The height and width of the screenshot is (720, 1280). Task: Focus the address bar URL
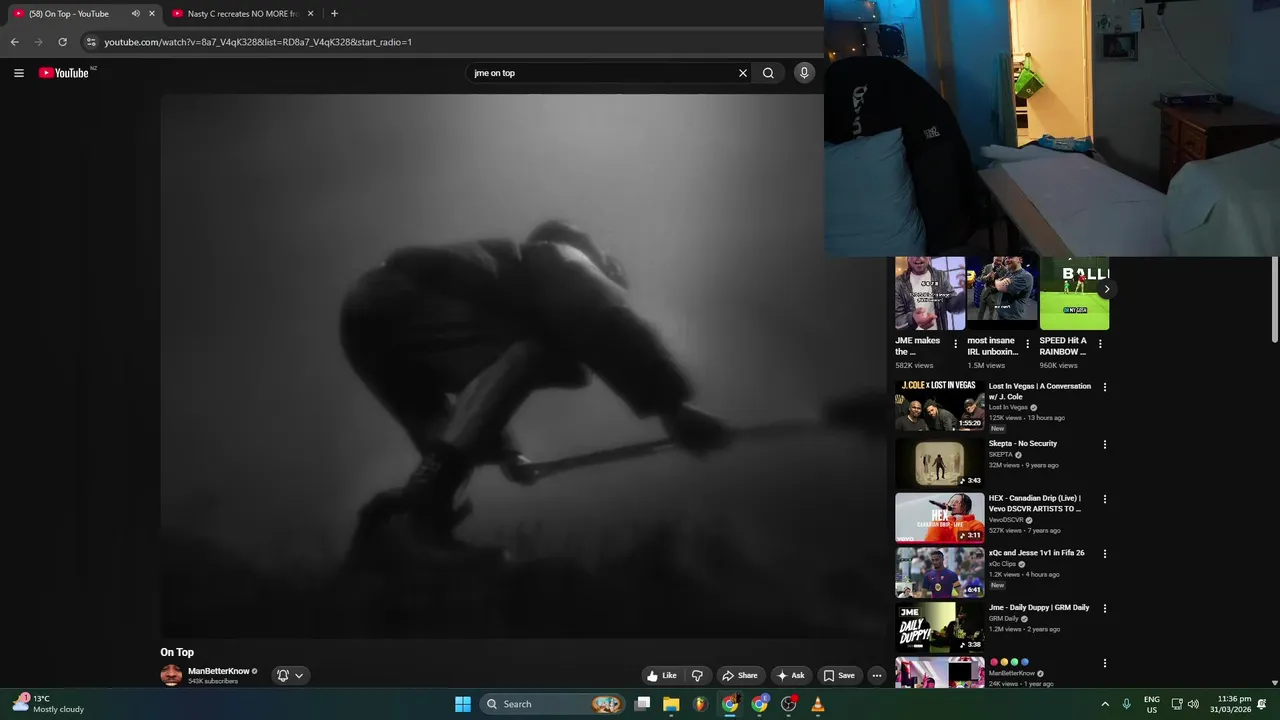click(258, 42)
